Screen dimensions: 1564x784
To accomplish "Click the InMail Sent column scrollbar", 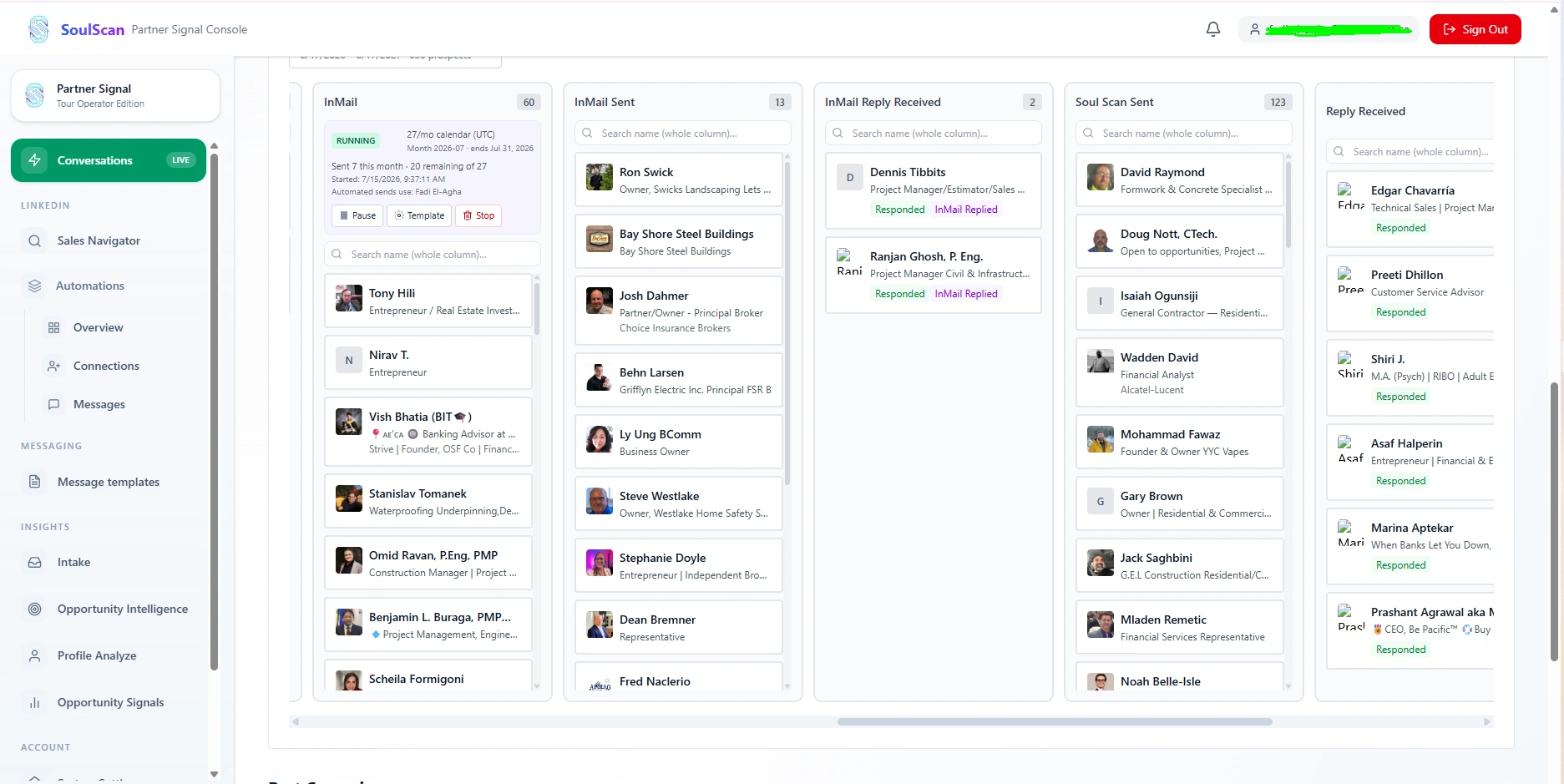I will coord(787,323).
